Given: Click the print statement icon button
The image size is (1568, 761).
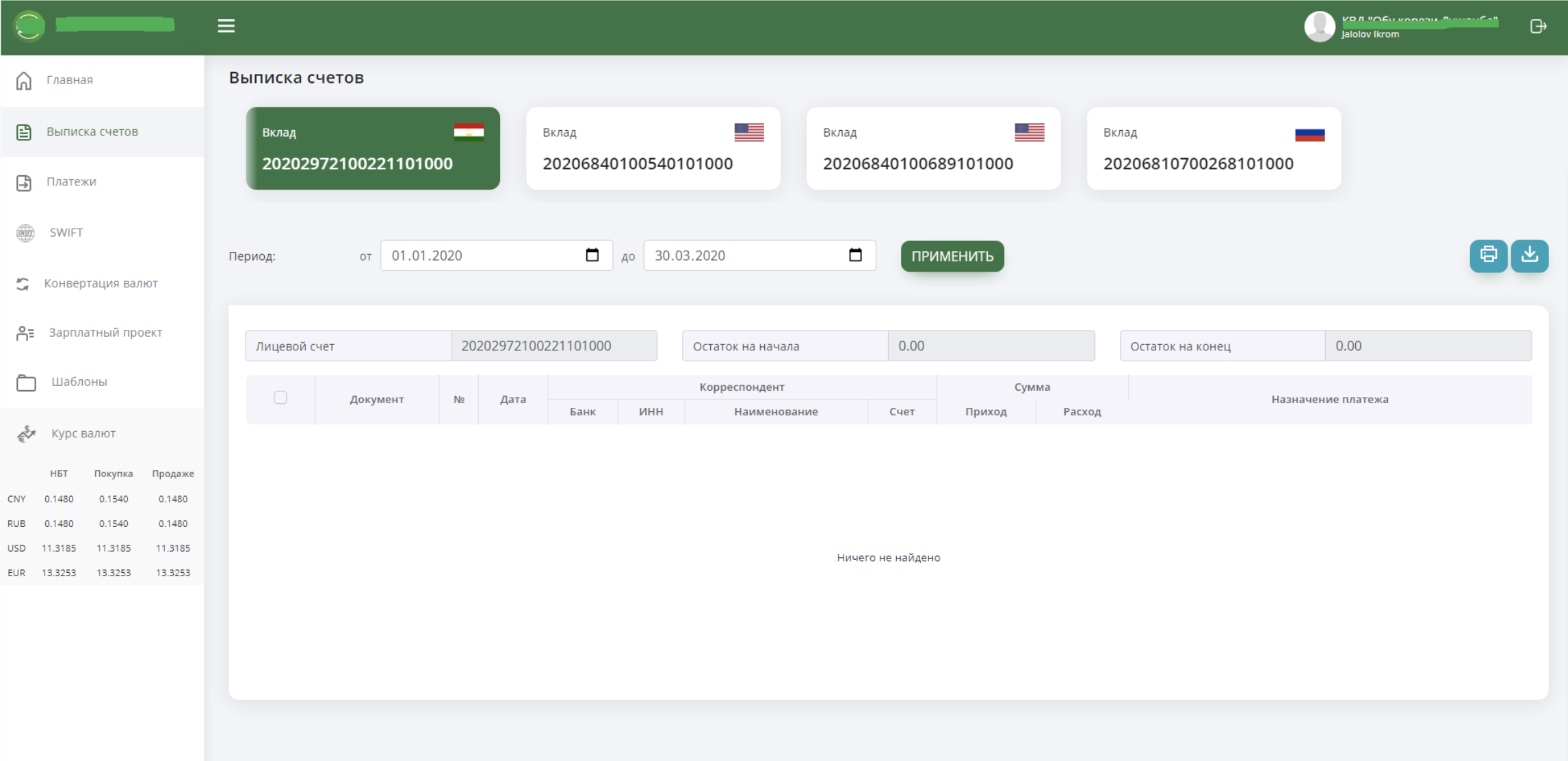Looking at the screenshot, I should pyautogui.click(x=1488, y=255).
